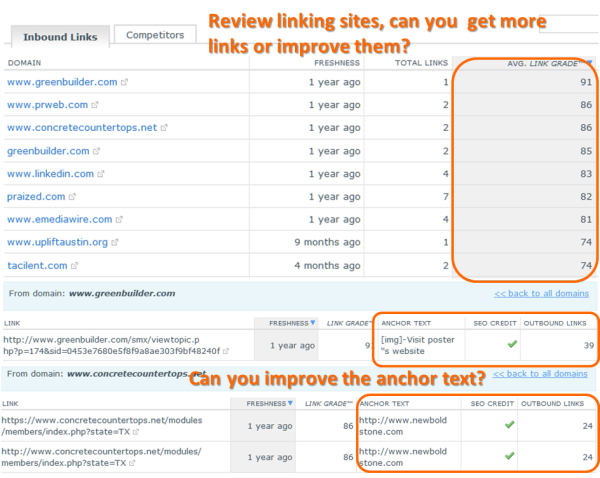Click the ANCHOR TEXT header in greenbuilder table

[406, 323]
